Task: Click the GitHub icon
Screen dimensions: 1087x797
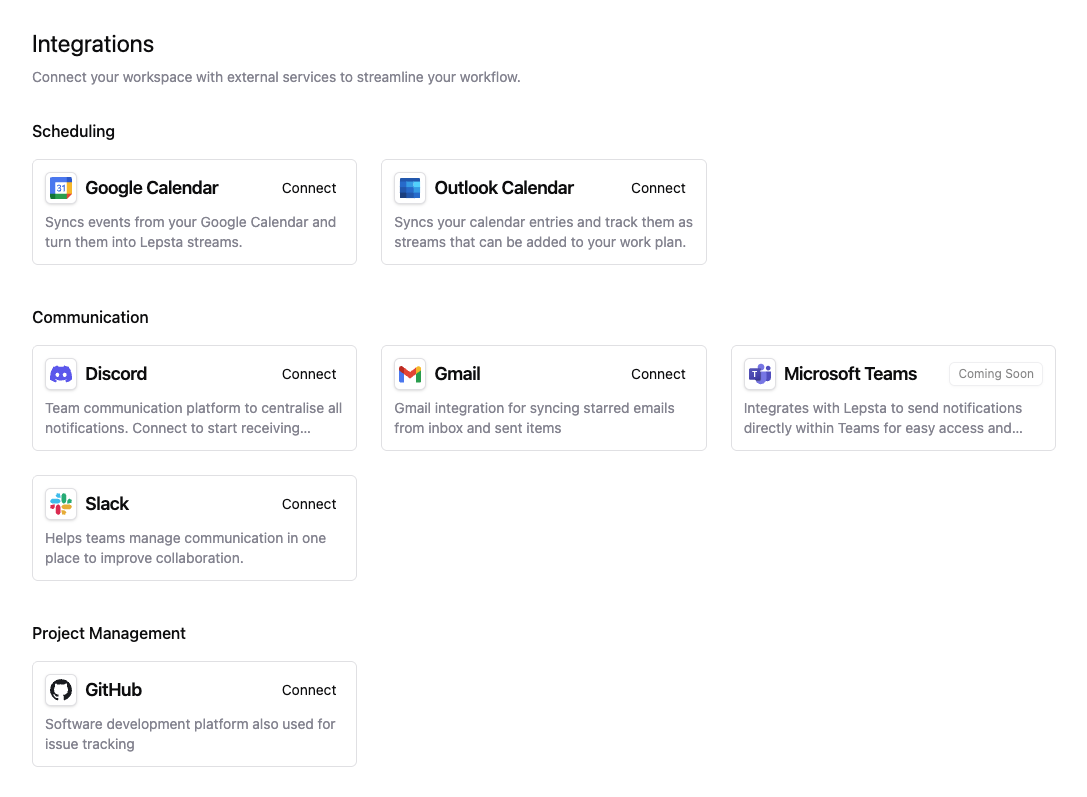Action: click(x=60, y=690)
